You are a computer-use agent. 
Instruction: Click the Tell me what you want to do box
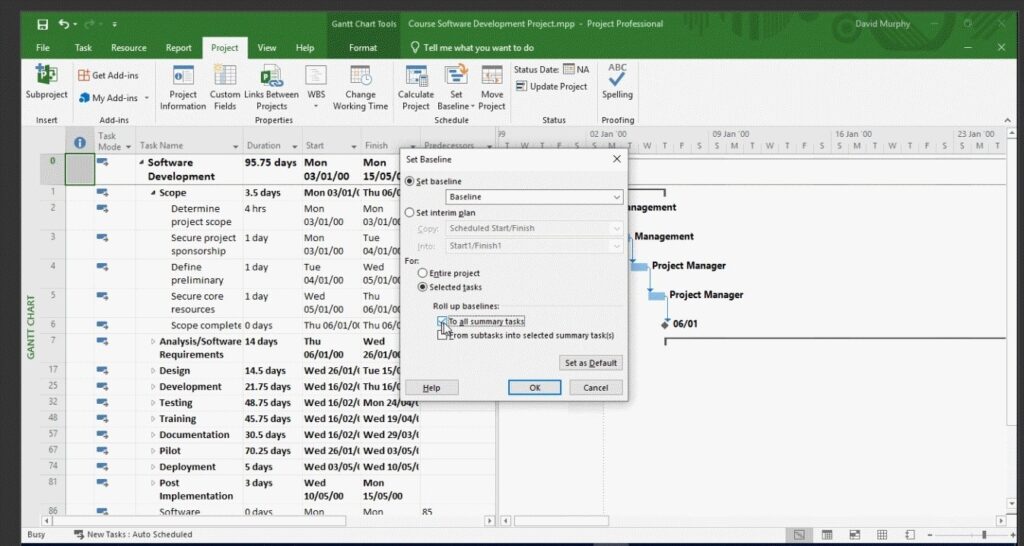[478, 47]
